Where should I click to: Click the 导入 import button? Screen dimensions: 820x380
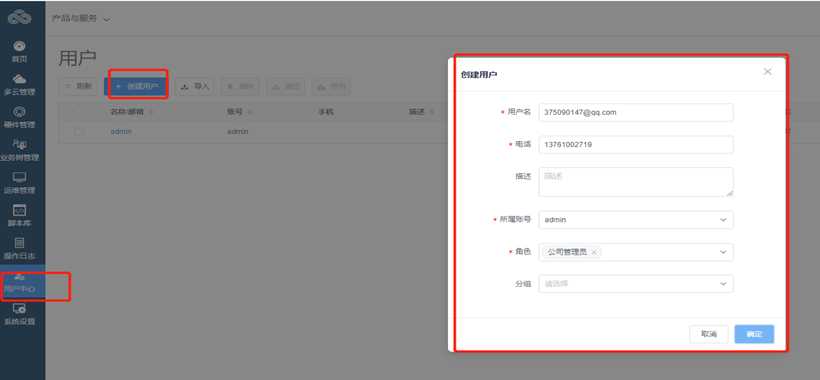[x=195, y=86]
